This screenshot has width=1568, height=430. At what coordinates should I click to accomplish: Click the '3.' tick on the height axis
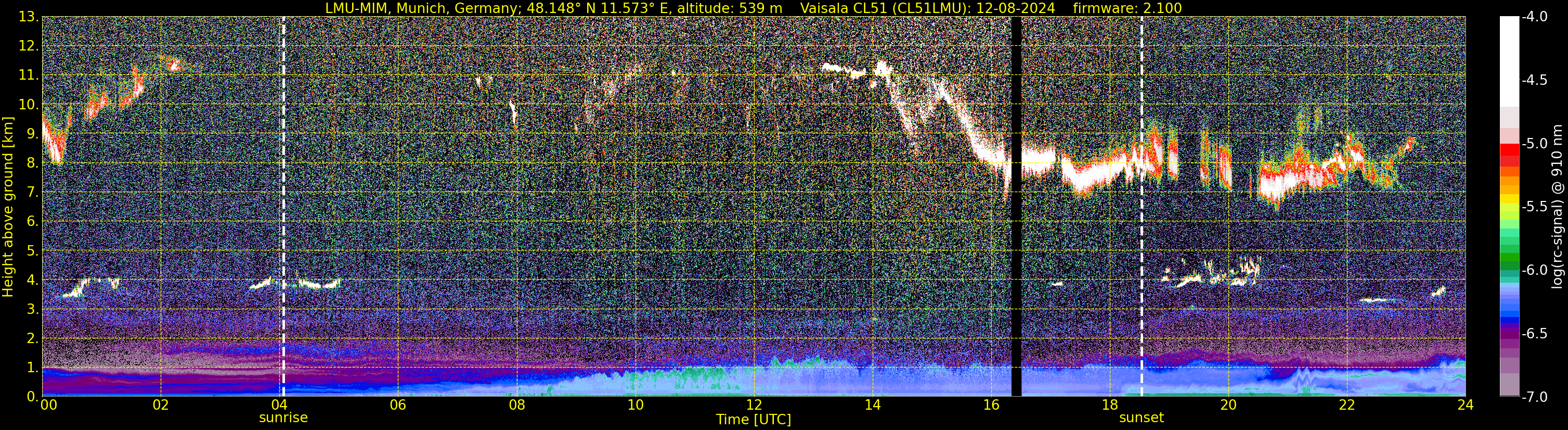32,309
